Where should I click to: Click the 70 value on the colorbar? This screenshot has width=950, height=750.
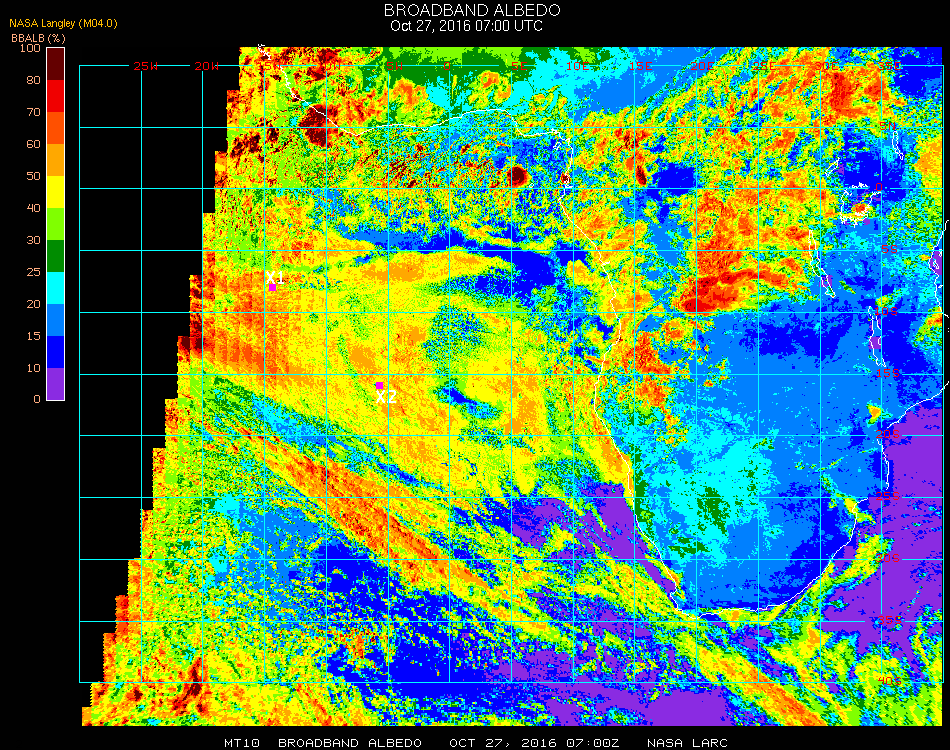[33, 112]
